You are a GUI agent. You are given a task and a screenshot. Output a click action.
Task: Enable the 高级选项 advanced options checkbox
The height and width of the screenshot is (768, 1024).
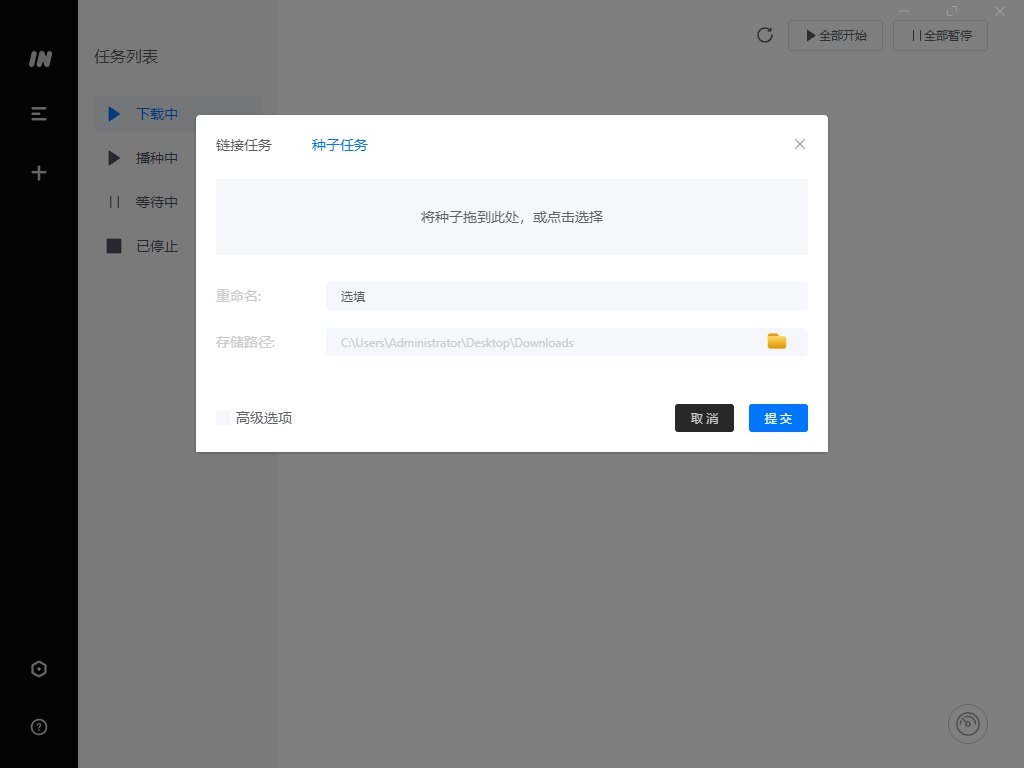click(x=222, y=417)
